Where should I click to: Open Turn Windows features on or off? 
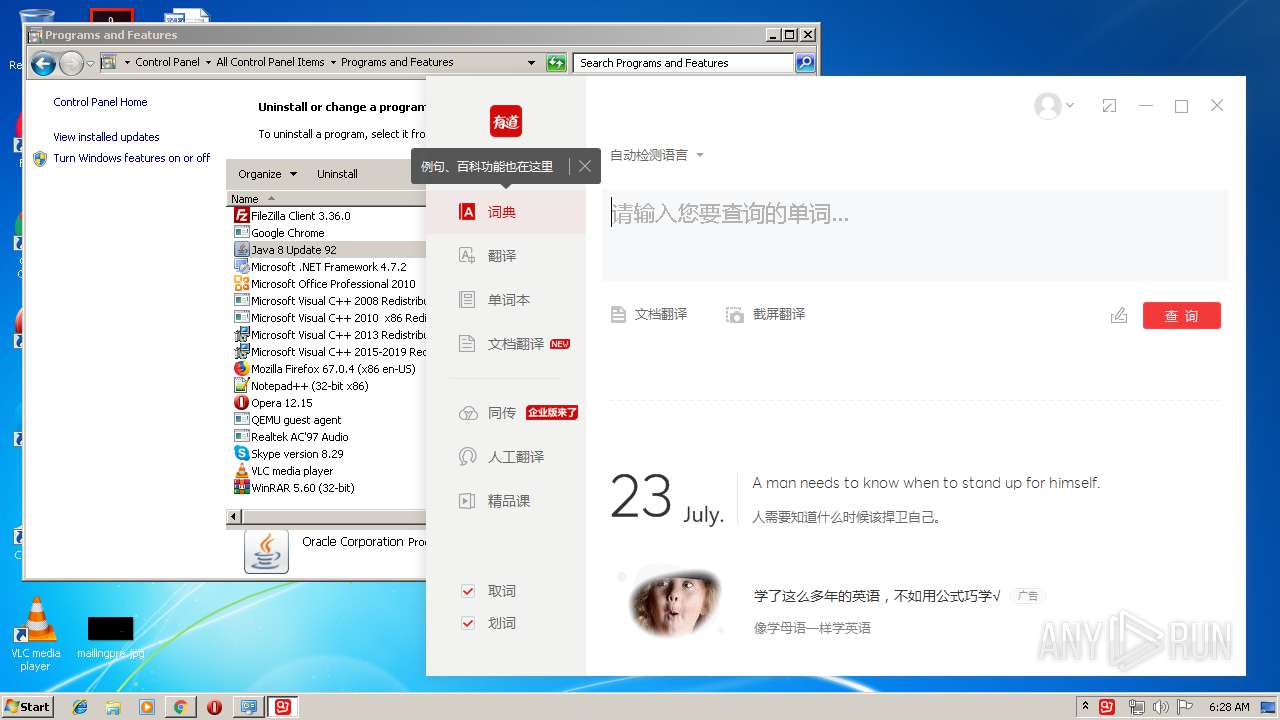coord(131,158)
